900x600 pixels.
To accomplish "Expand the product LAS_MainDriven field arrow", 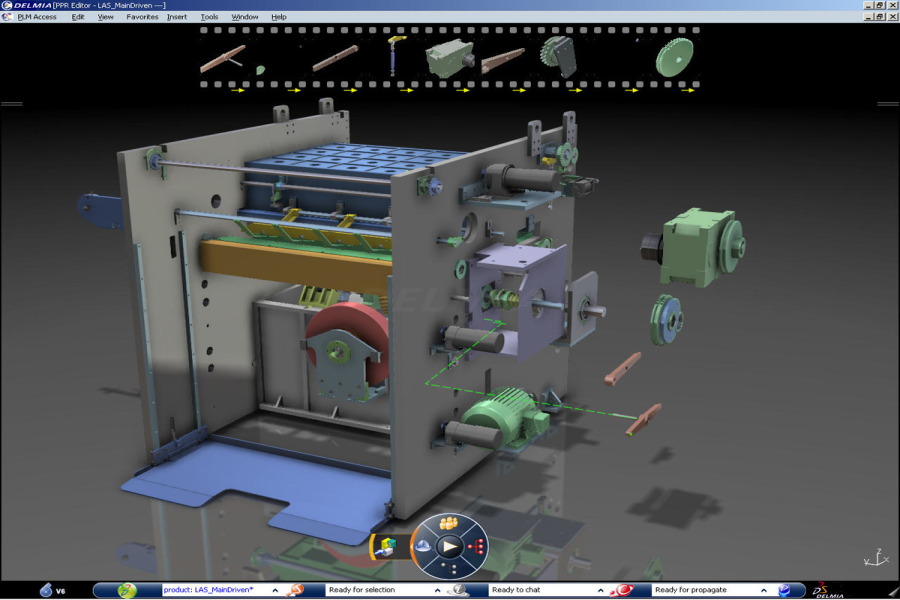I will (275, 590).
